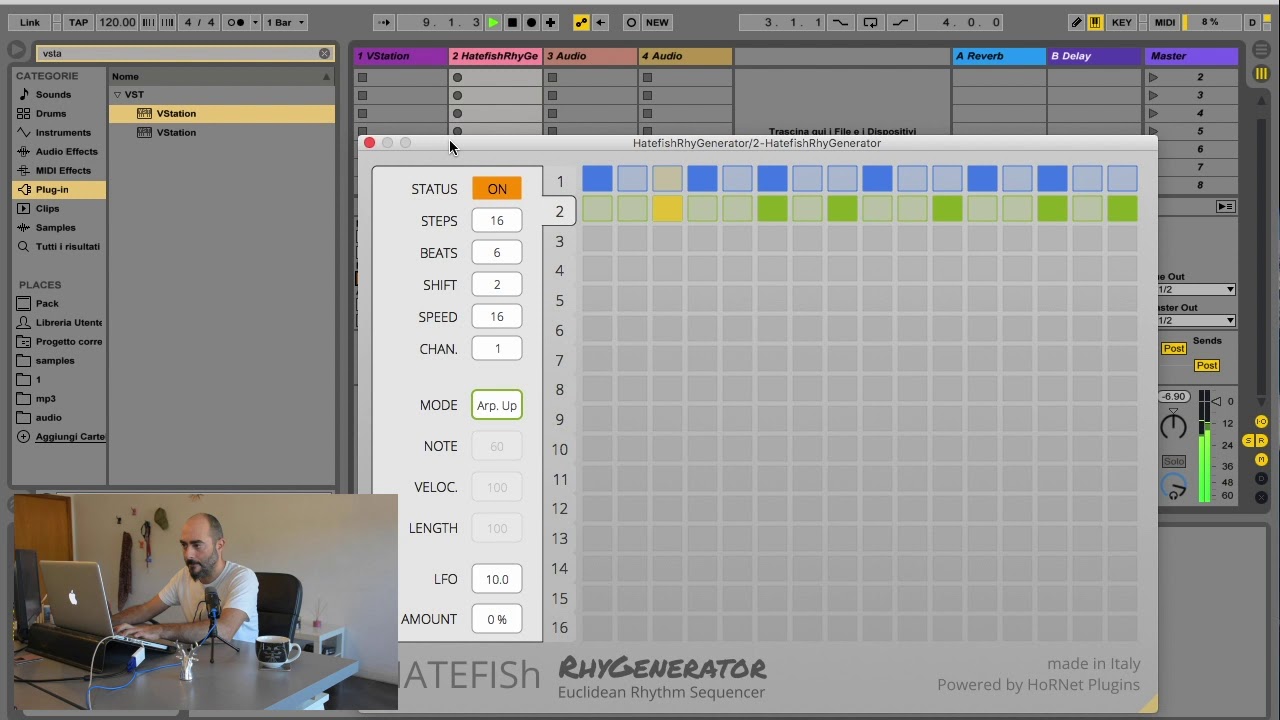This screenshot has width=1280, height=720.
Task: Toggle the Post button under Sends label
Action: click(x=1207, y=365)
